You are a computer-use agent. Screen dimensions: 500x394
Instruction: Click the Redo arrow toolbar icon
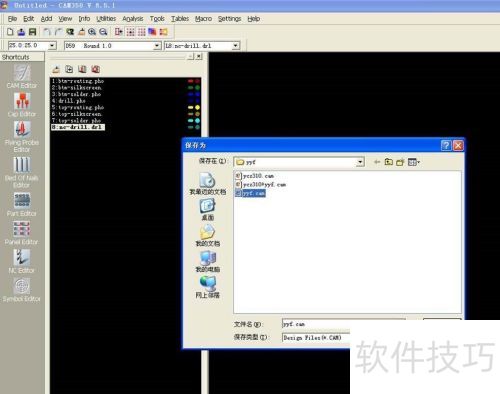coord(58,32)
